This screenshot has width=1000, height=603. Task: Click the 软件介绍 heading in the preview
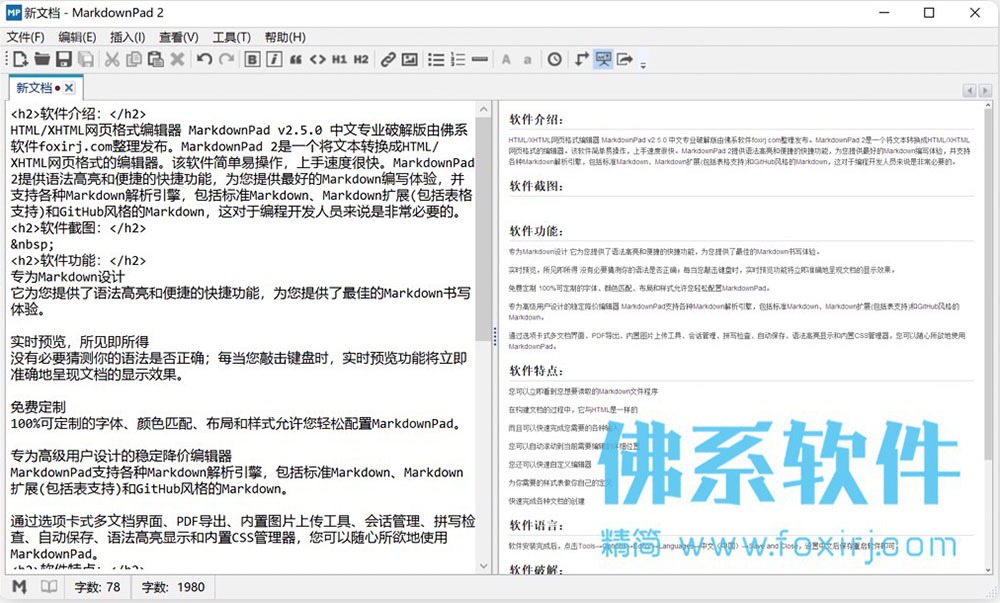click(536, 119)
